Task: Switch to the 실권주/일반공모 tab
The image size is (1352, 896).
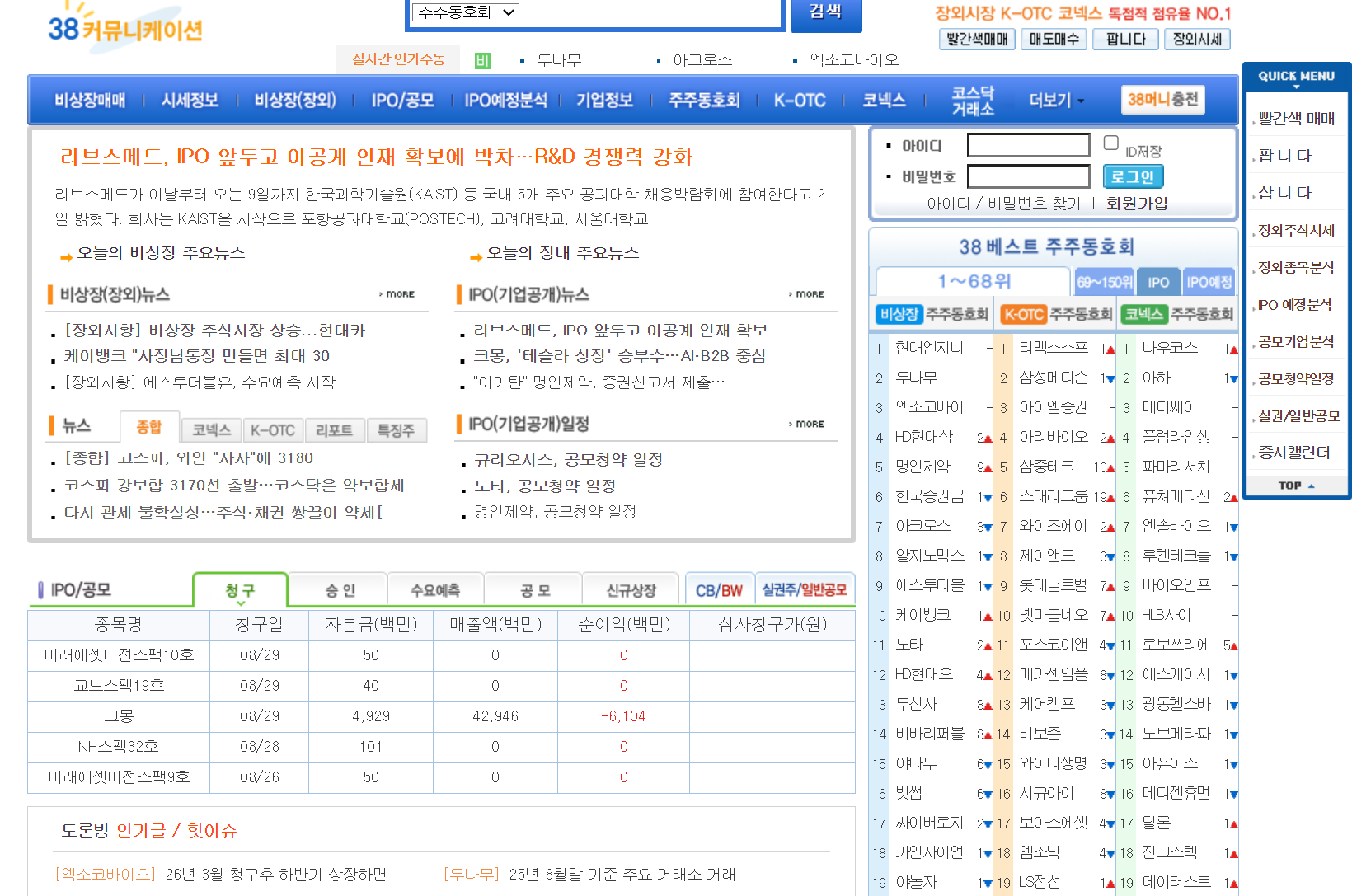Action: click(805, 590)
